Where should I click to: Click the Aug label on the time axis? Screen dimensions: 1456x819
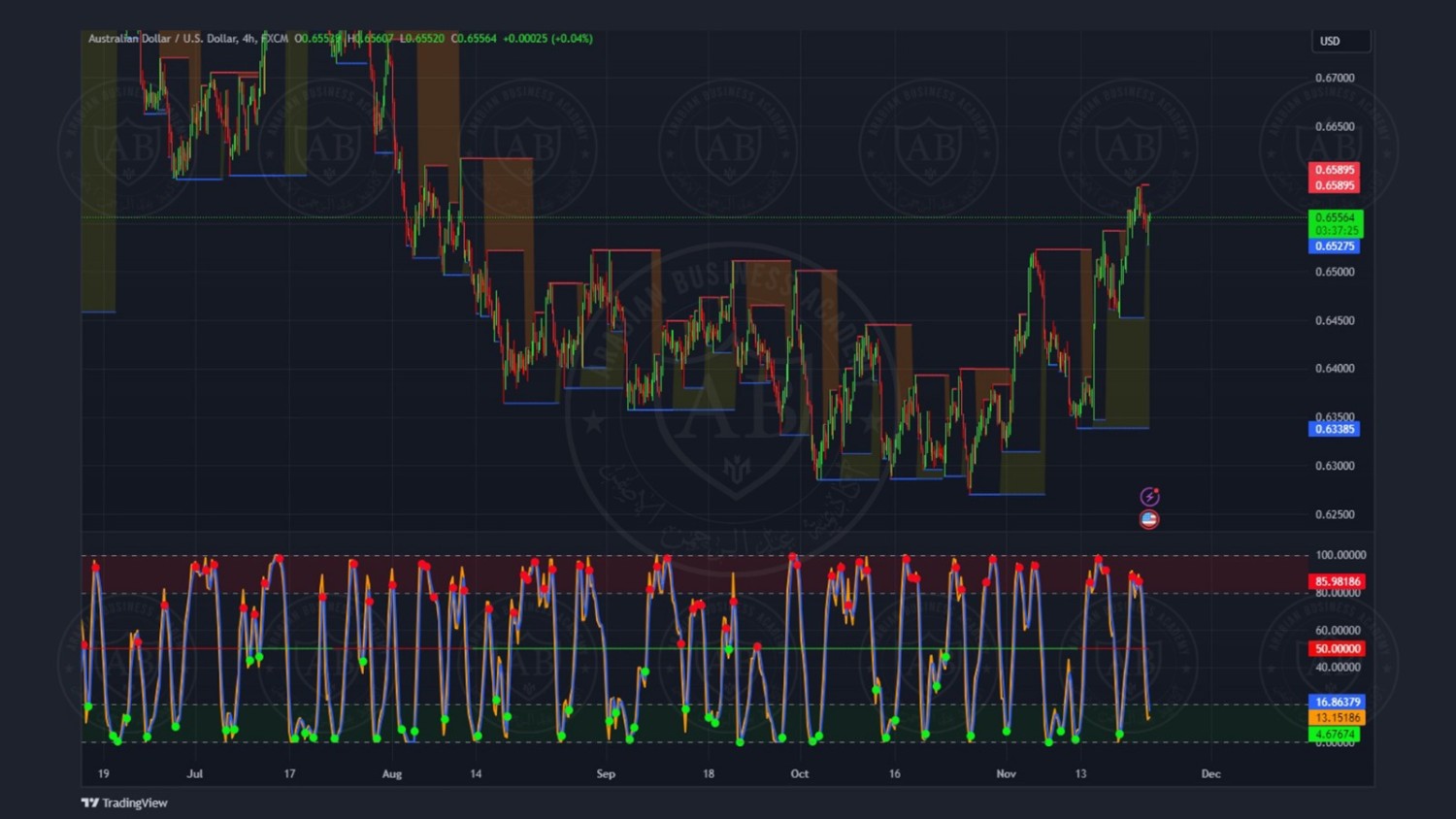tap(392, 773)
